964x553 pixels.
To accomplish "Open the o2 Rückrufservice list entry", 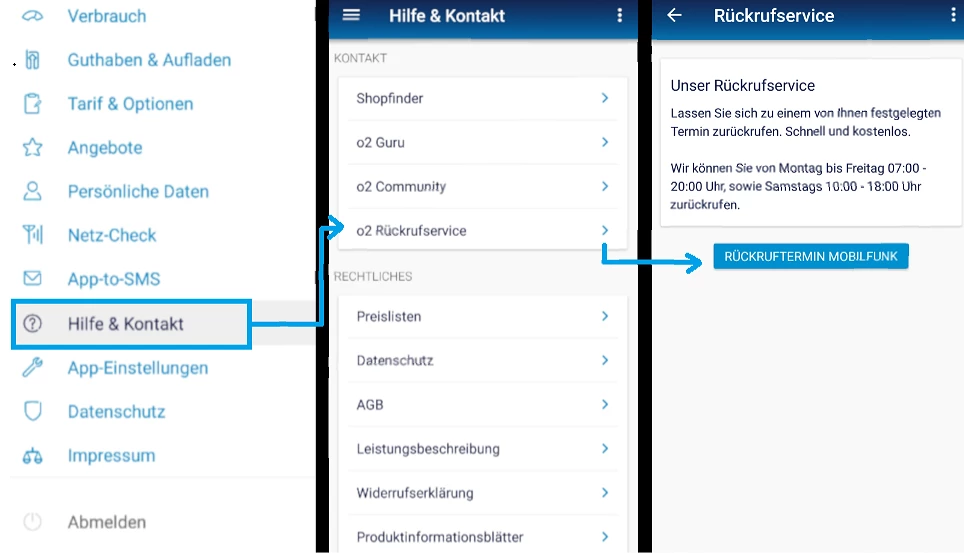I will (411, 231).
